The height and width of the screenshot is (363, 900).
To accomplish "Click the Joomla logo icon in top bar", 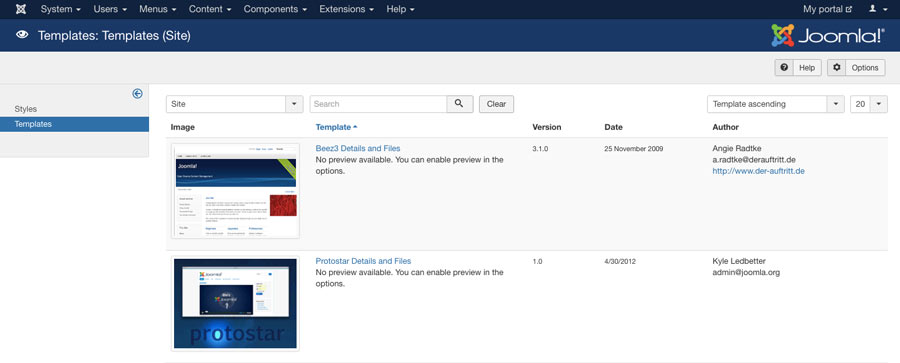I will point(21,9).
